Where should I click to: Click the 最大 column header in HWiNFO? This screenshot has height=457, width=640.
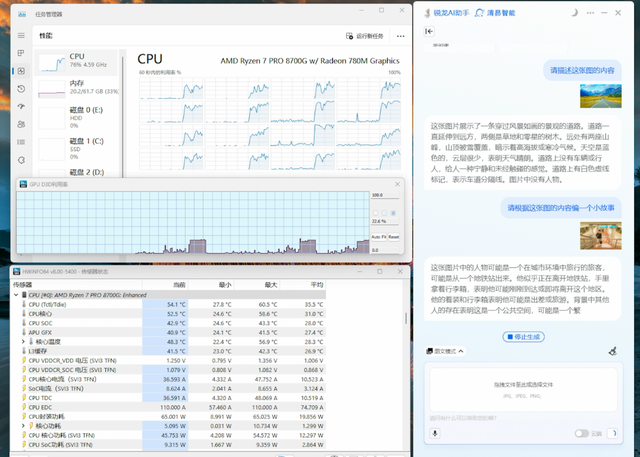pos(257,285)
